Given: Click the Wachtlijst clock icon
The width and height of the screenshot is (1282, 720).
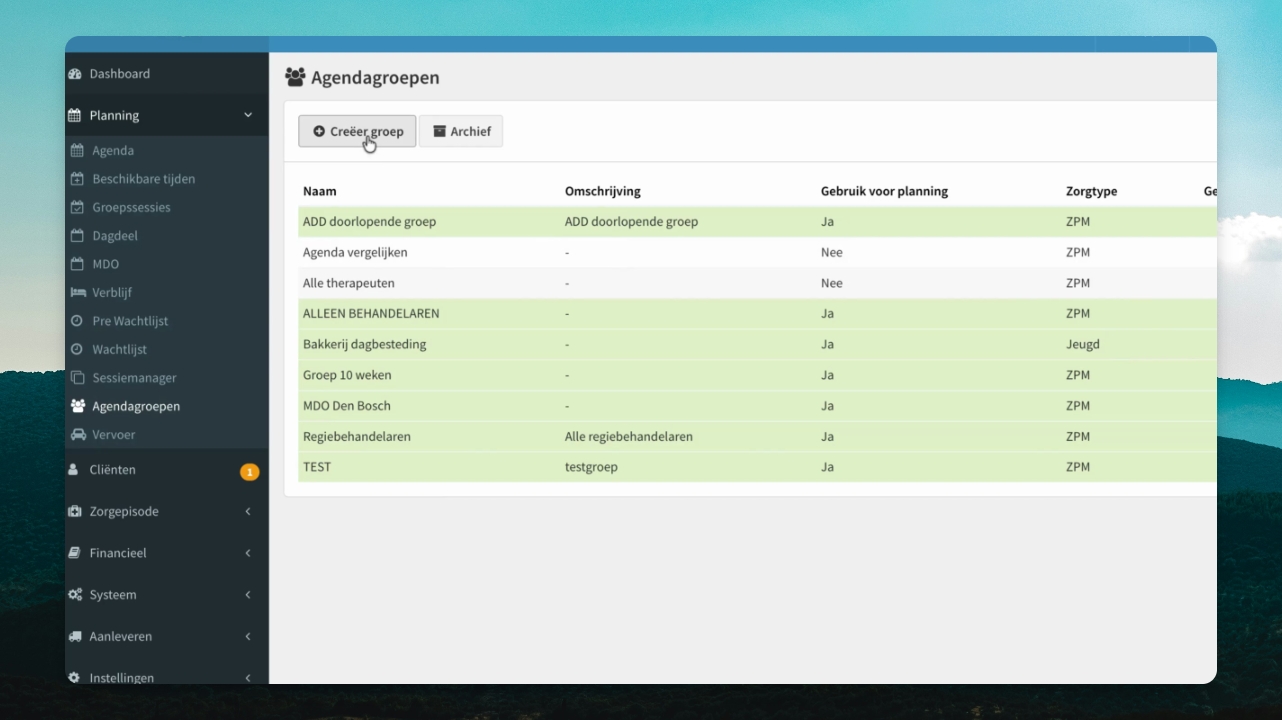Looking at the screenshot, I should click(78, 350).
